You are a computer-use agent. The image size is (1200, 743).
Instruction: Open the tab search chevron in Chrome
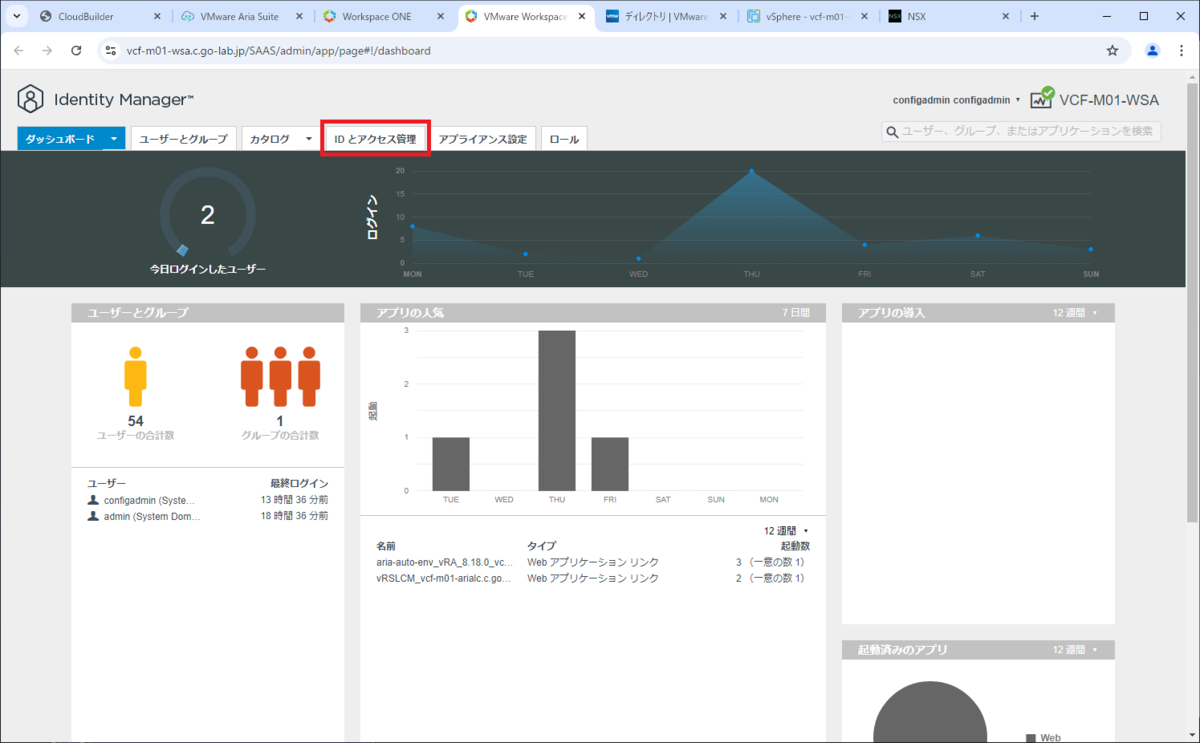coord(17,16)
